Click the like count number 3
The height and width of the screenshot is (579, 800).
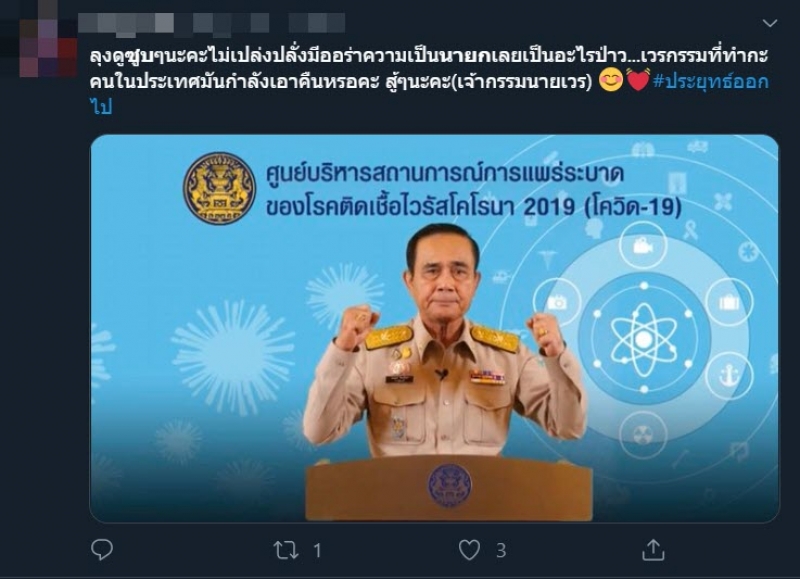coord(501,551)
